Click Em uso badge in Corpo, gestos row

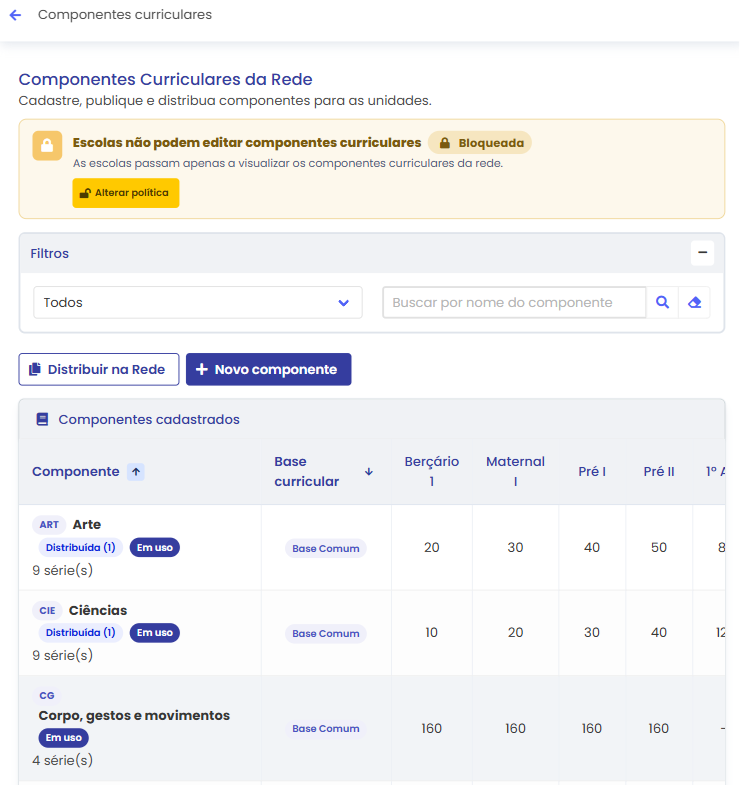[x=64, y=738]
